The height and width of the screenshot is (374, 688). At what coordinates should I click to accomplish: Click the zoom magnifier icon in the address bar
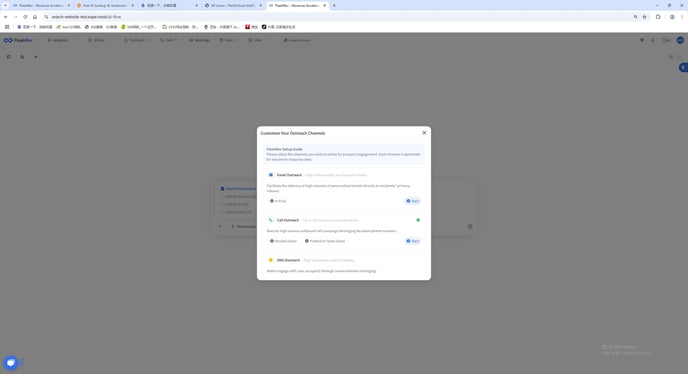pos(635,17)
